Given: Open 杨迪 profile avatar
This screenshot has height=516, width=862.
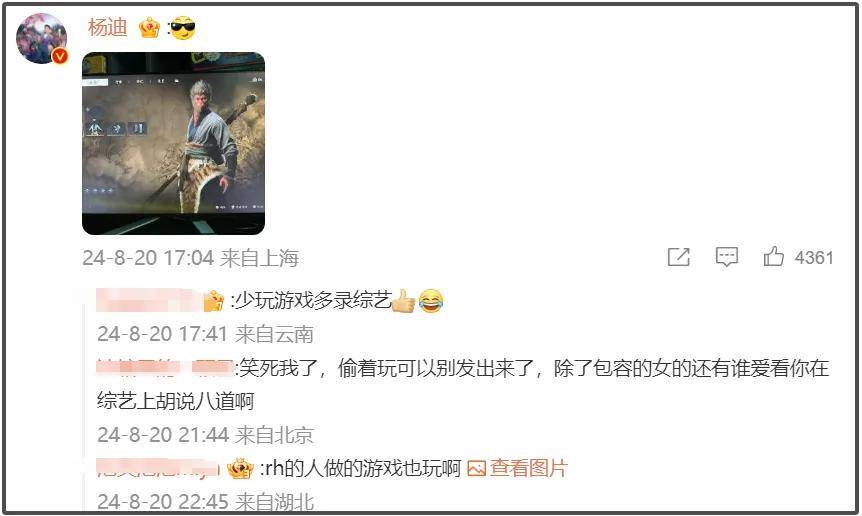Looking at the screenshot, I should pyautogui.click(x=41, y=38).
